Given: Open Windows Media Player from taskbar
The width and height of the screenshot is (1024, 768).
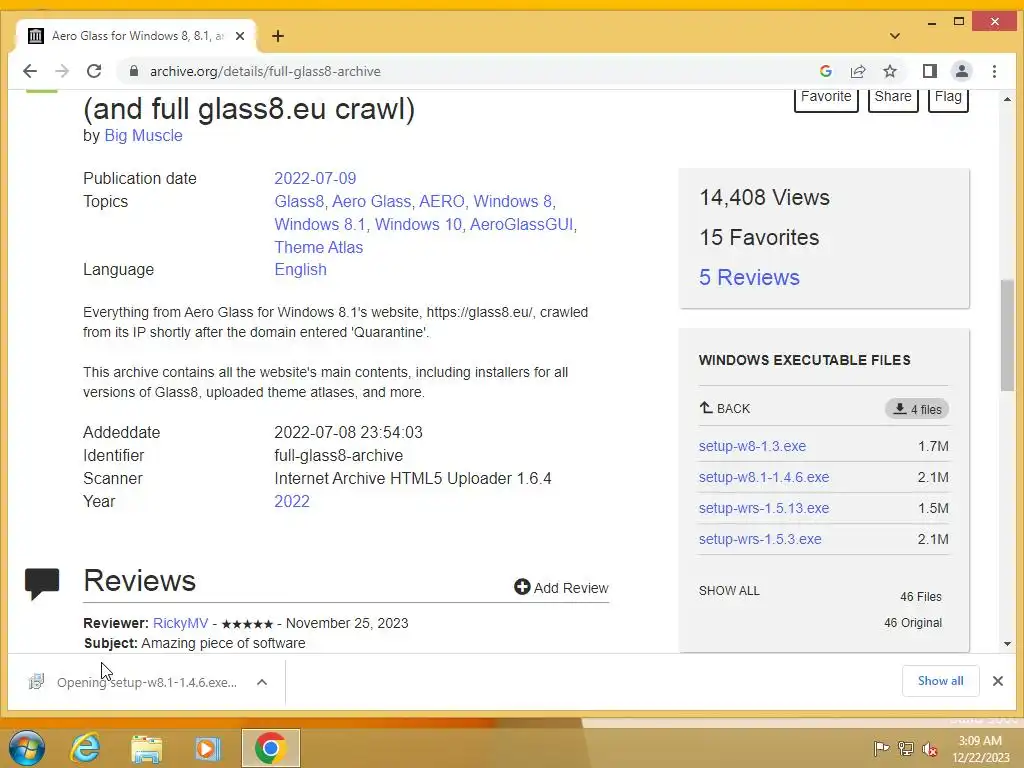Looking at the screenshot, I should (208, 748).
